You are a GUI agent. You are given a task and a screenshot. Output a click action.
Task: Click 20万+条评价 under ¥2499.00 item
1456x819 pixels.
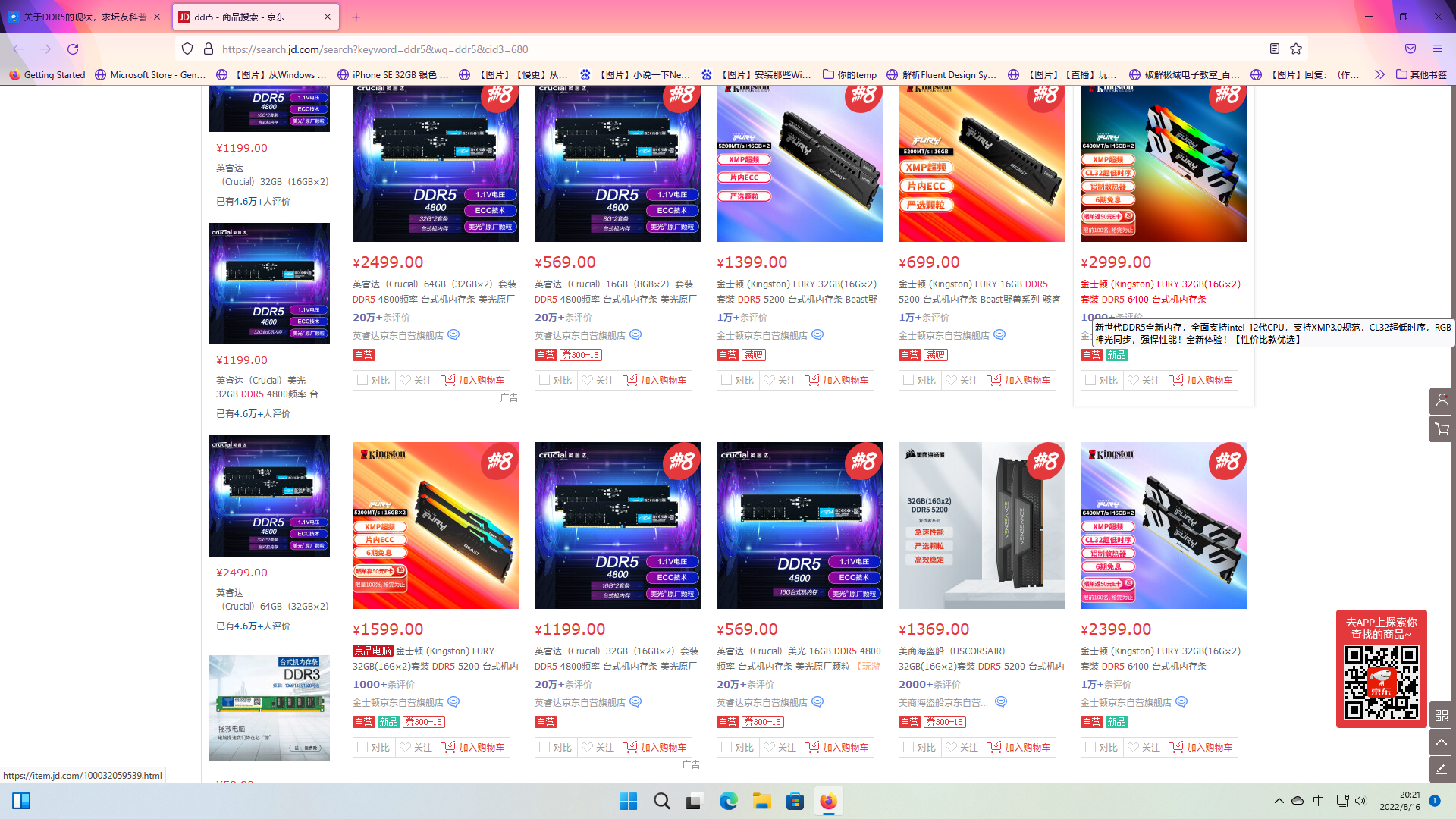[381, 318]
